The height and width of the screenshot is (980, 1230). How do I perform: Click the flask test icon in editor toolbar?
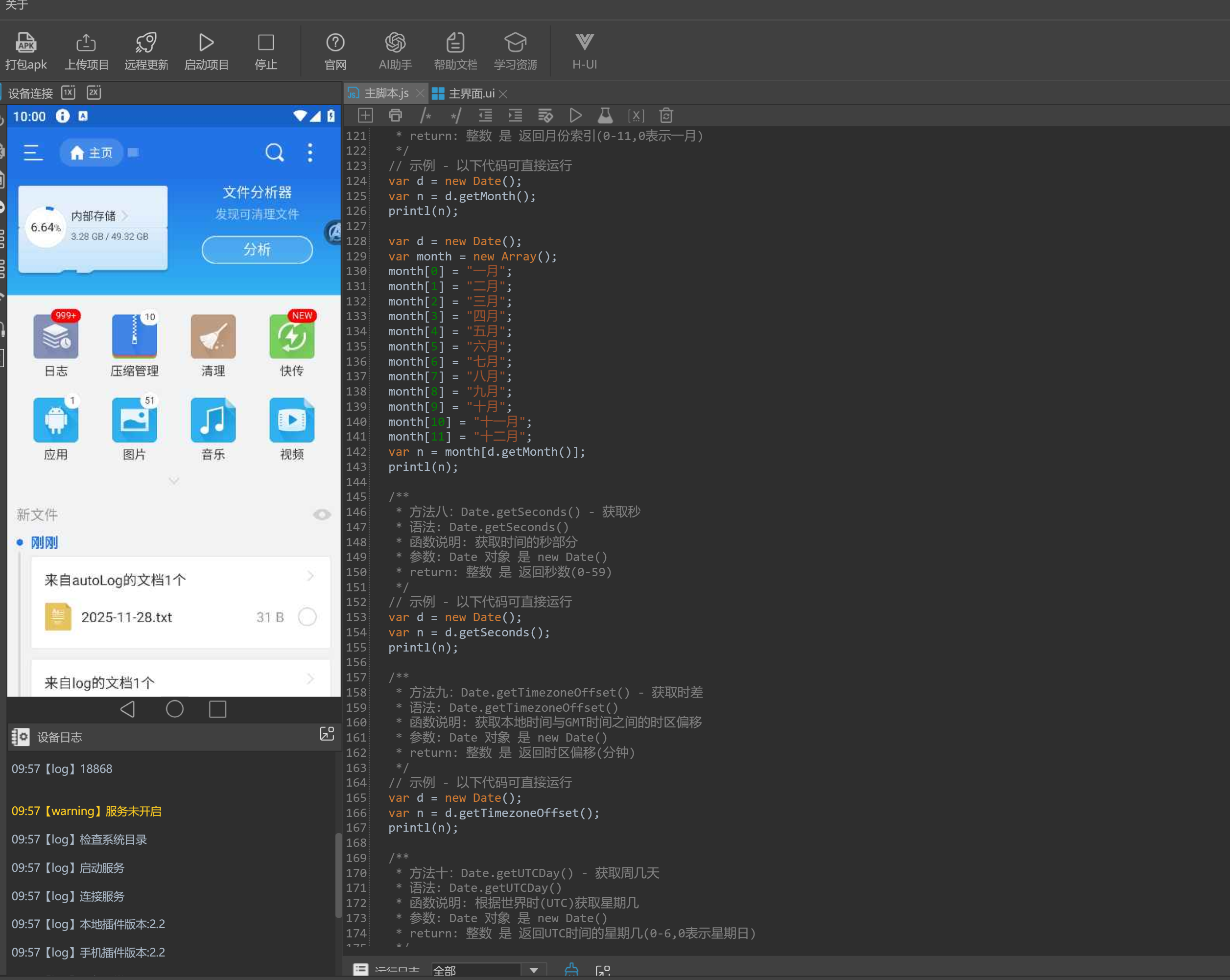click(x=605, y=116)
